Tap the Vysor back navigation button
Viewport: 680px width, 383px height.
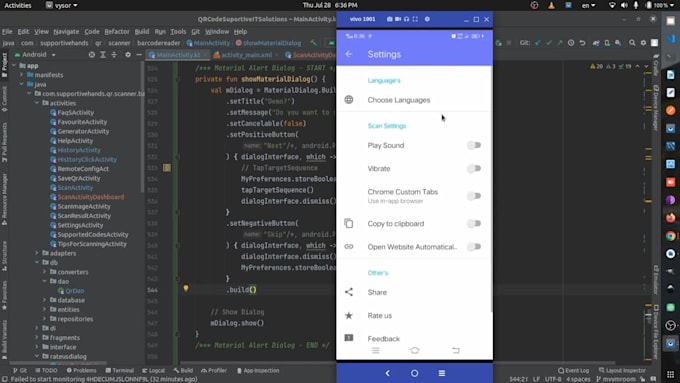388,373
